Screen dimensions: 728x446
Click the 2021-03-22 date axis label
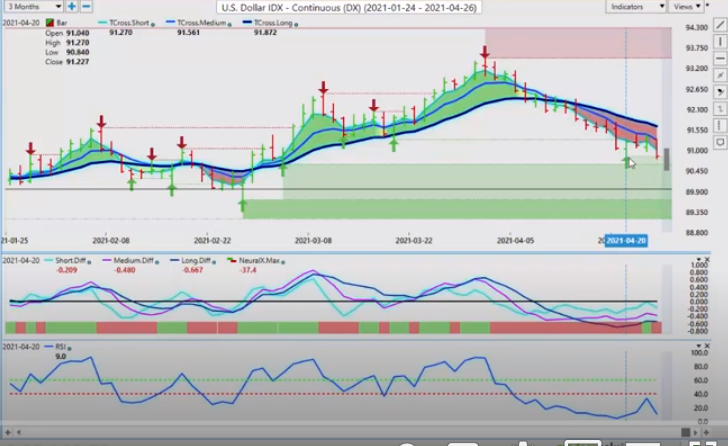414,240
